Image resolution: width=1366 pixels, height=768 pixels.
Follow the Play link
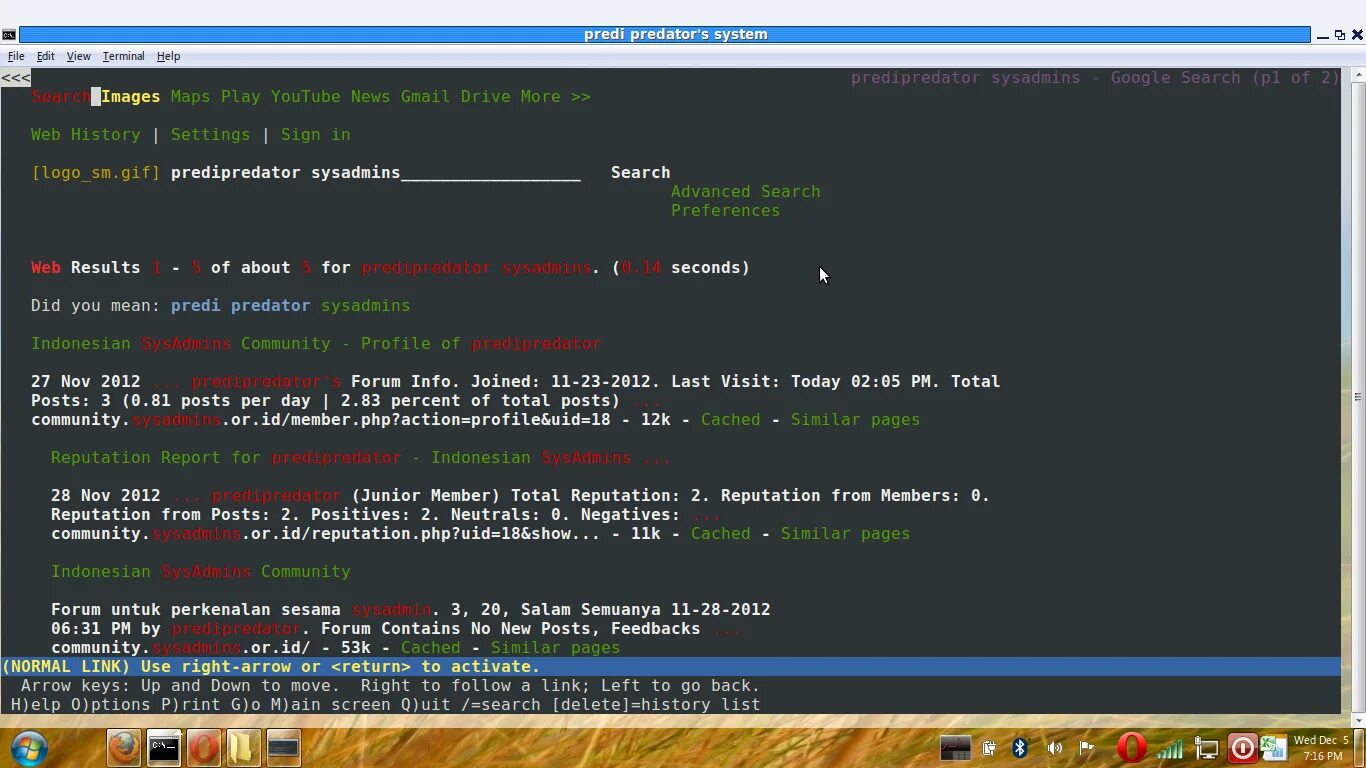click(x=240, y=97)
